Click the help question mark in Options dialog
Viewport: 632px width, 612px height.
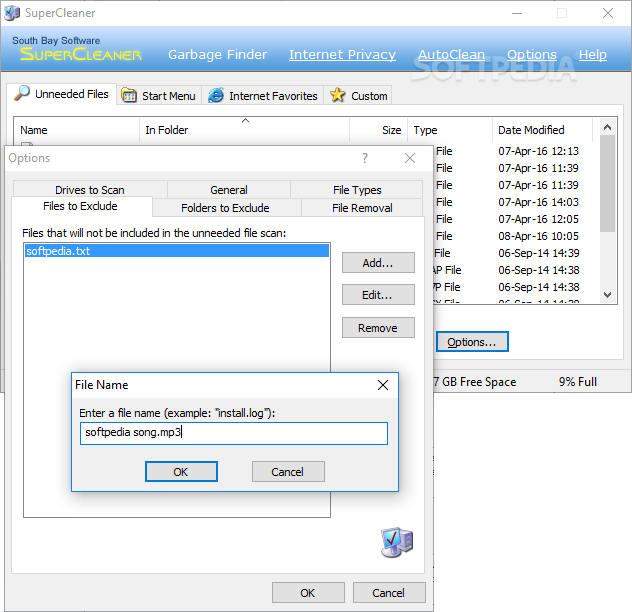pyautogui.click(x=365, y=158)
